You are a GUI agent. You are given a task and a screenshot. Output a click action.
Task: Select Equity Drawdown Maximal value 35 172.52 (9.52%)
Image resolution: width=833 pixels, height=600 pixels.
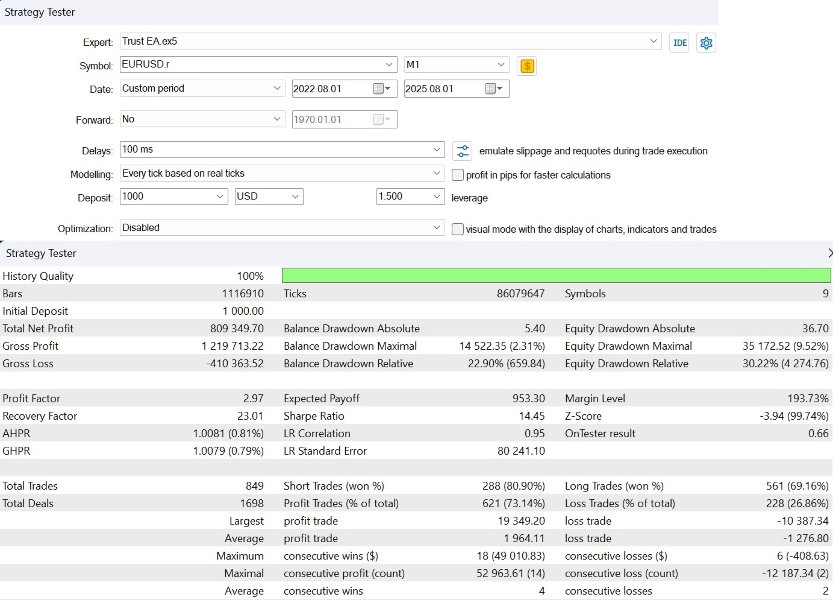(785, 346)
